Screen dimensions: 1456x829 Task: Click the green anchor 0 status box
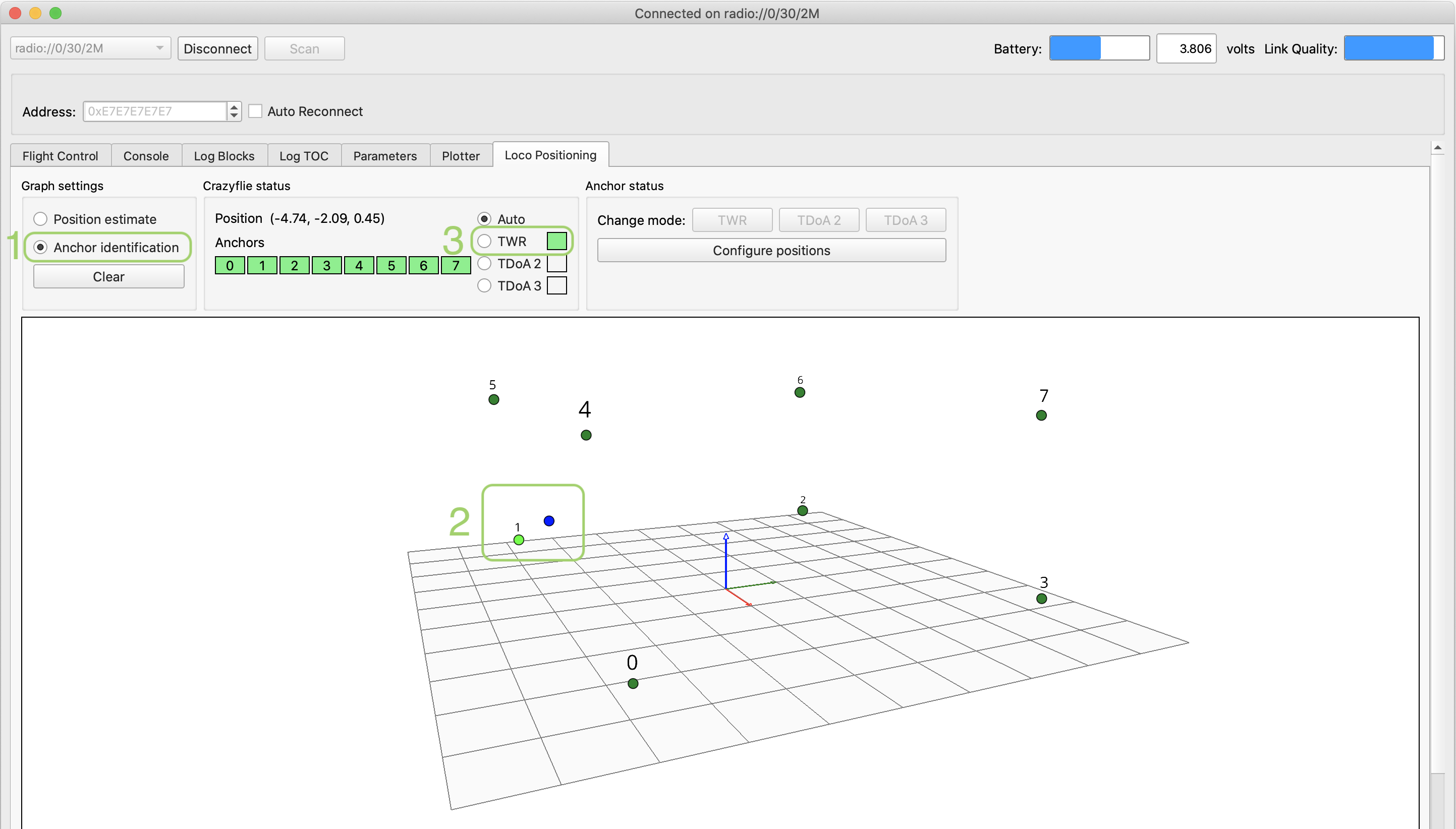click(x=230, y=265)
